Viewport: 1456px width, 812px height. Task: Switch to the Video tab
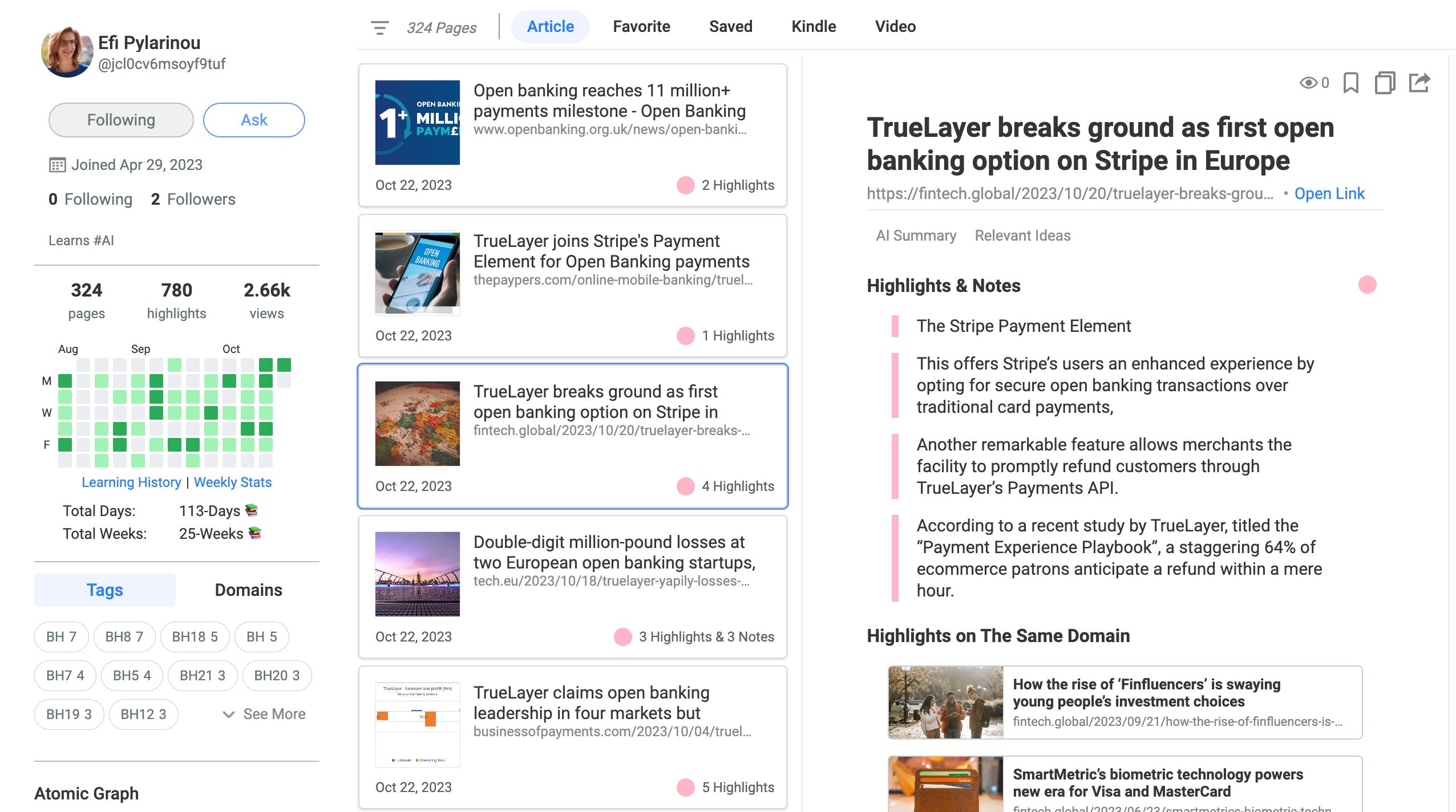coord(895,27)
